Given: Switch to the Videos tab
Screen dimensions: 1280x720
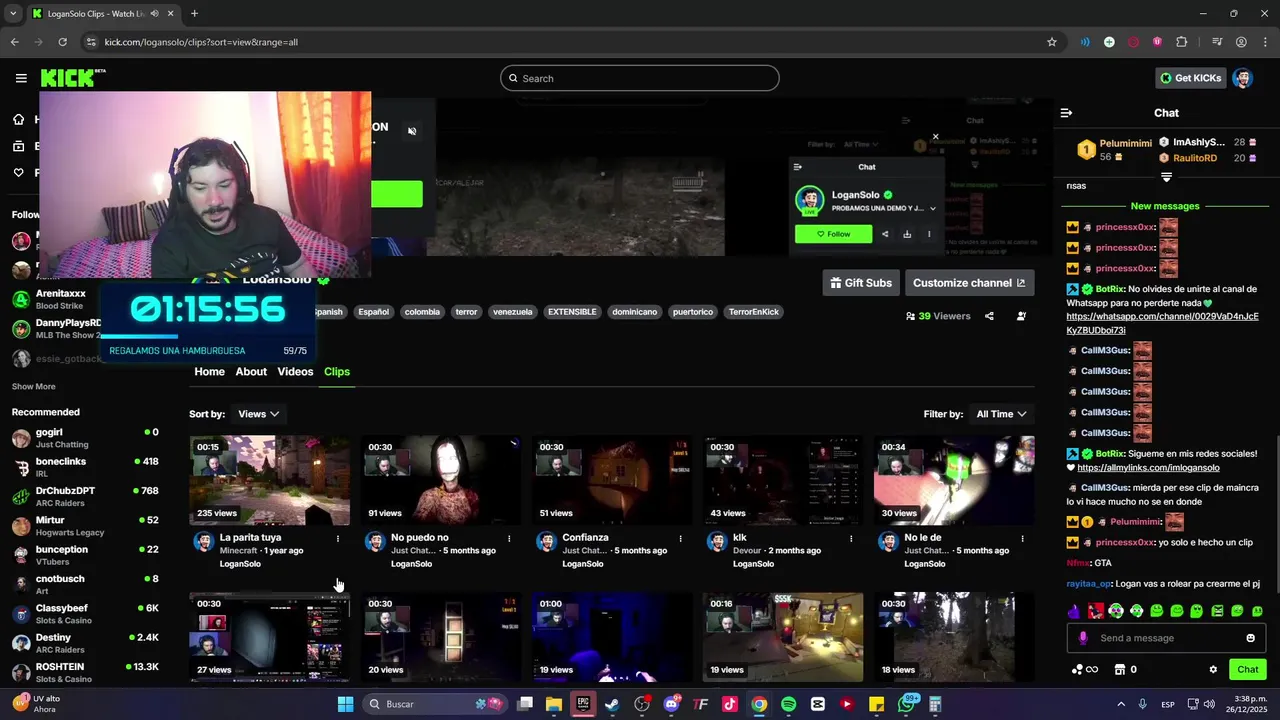Looking at the screenshot, I should pyautogui.click(x=295, y=371).
